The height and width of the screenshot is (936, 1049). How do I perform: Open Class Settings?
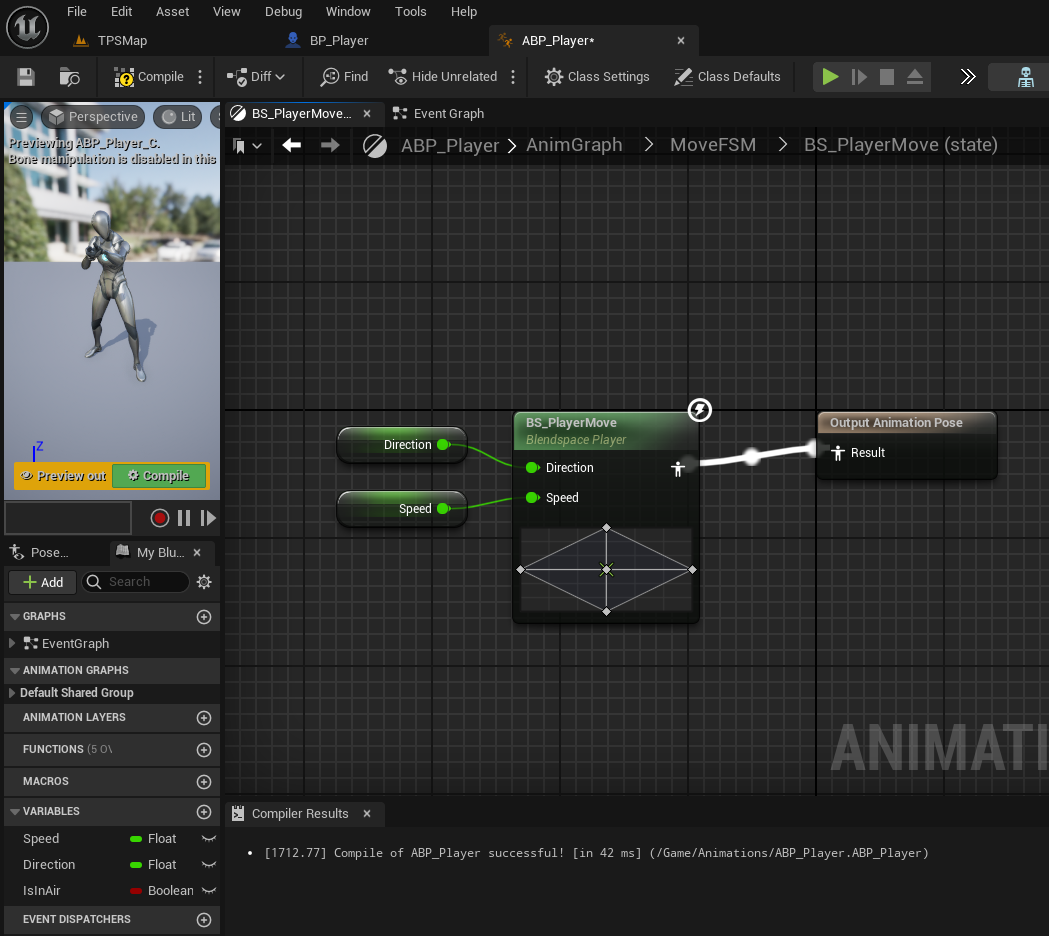[597, 77]
